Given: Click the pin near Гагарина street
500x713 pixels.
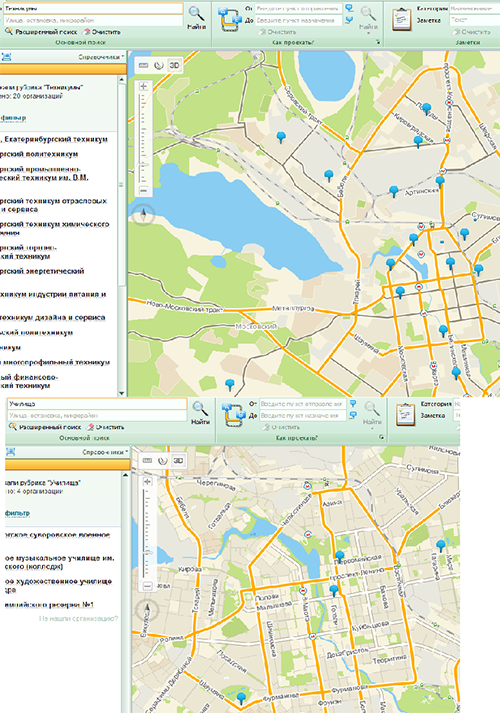Looking at the screenshot, I should pos(440,546).
